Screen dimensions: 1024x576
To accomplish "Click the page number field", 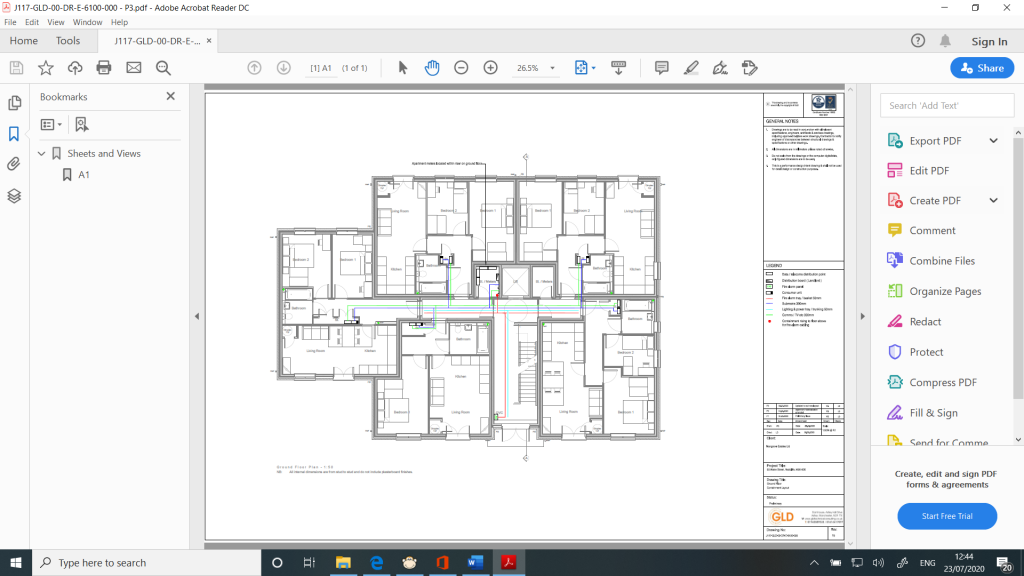I will pos(321,68).
